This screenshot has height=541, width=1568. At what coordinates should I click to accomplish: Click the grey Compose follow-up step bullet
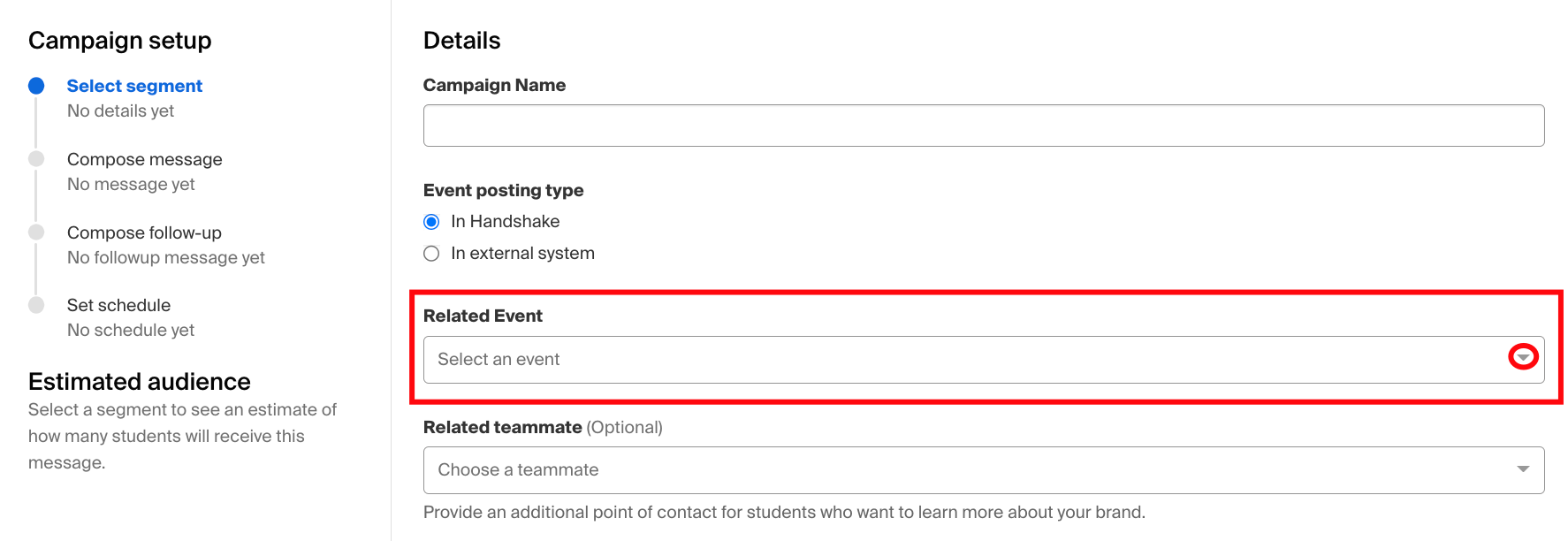(x=36, y=232)
